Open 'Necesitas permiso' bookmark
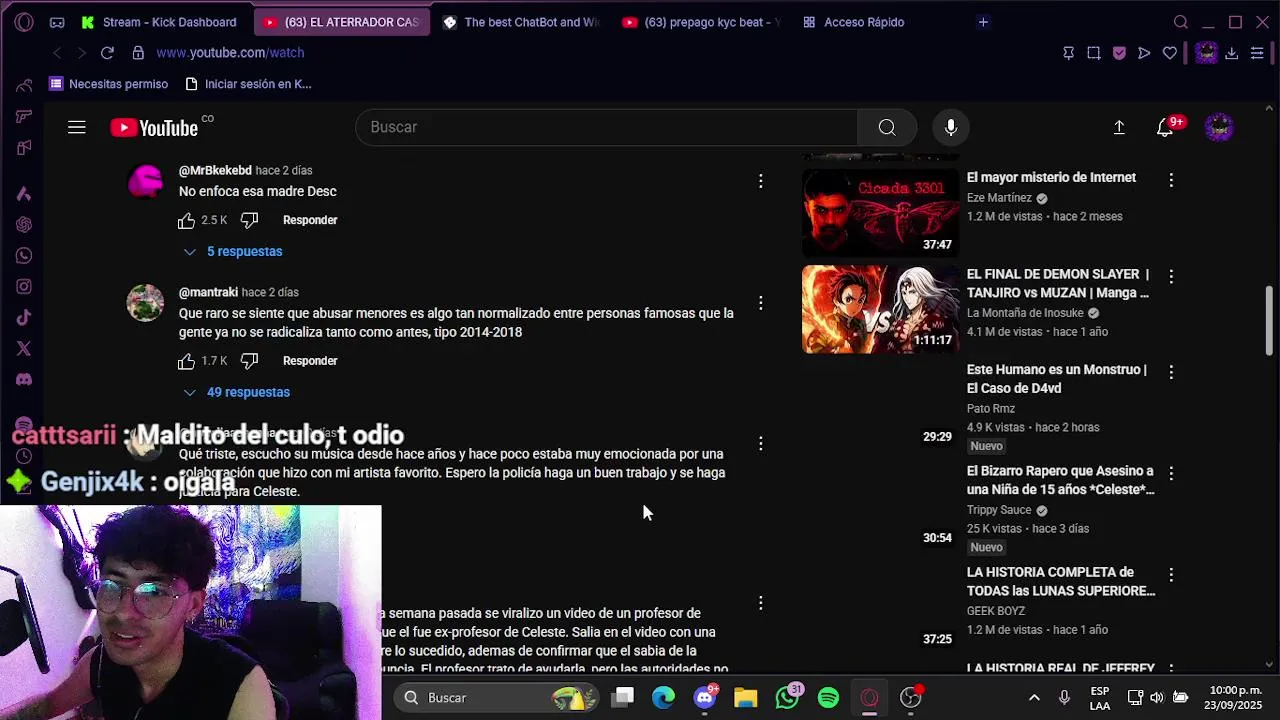Image resolution: width=1280 pixels, height=720 pixels. click(108, 84)
